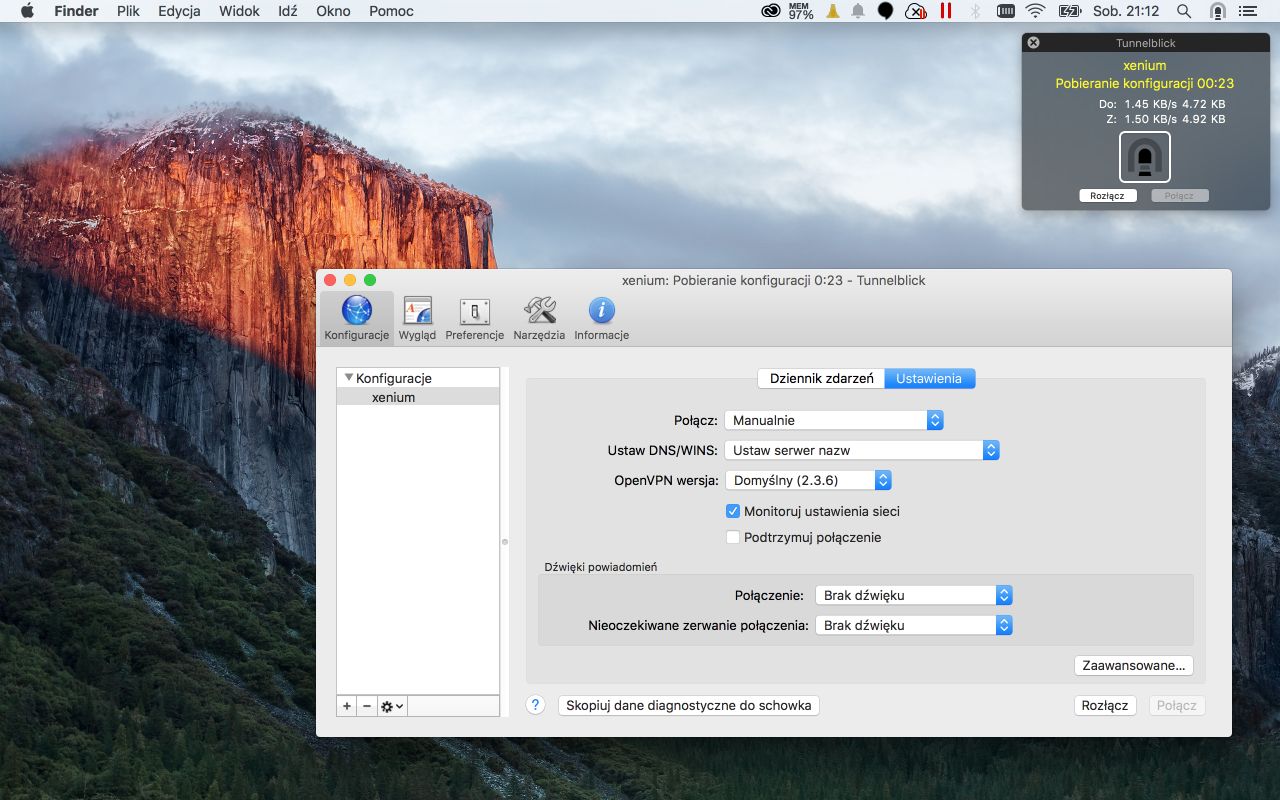This screenshot has width=1280, height=800.
Task: Click the Bluetooth menu bar icon
Action: [975, 11]
